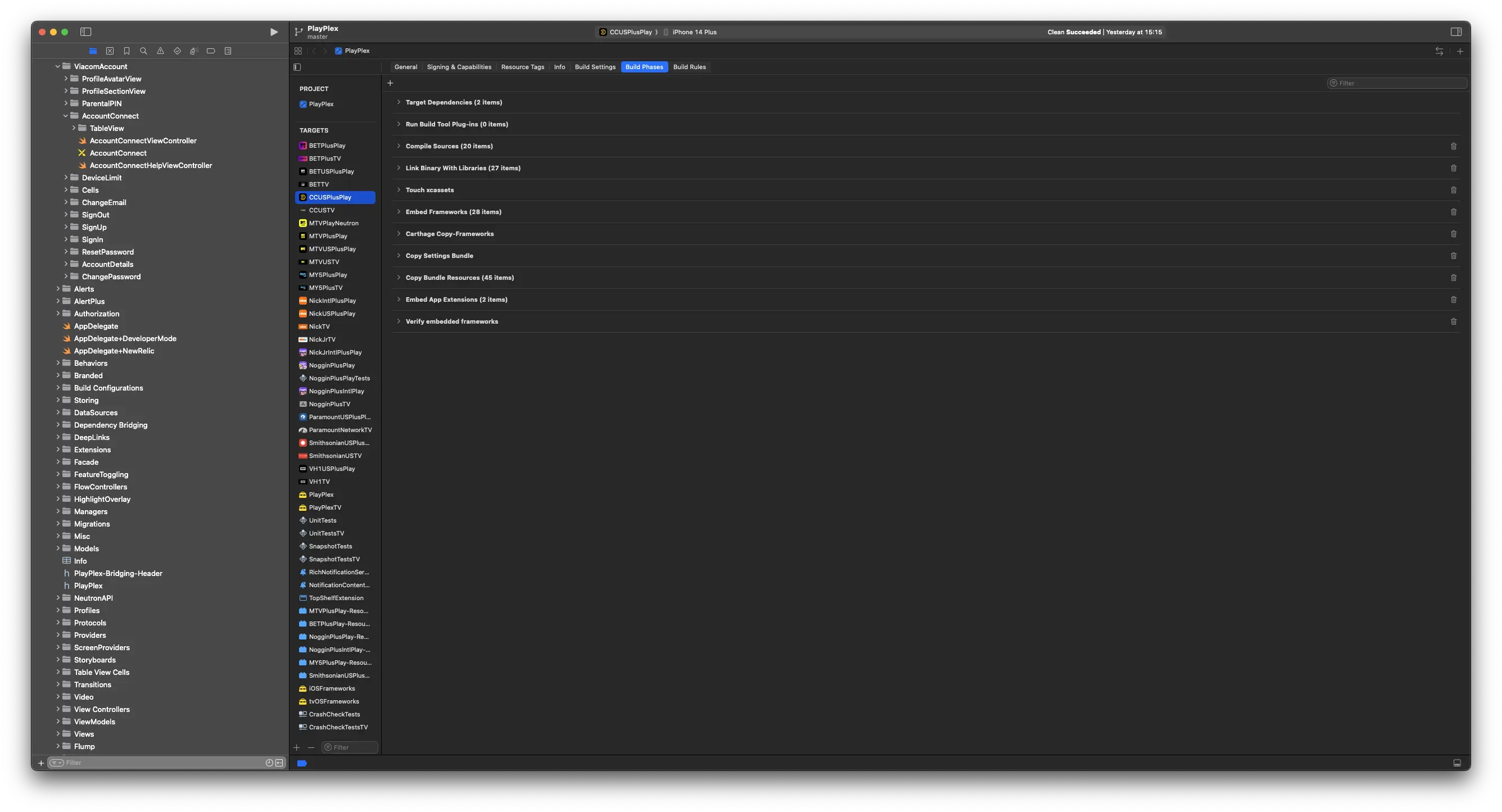
Task: Open the Report navigator icon
Action: click(x=228, y=51)
